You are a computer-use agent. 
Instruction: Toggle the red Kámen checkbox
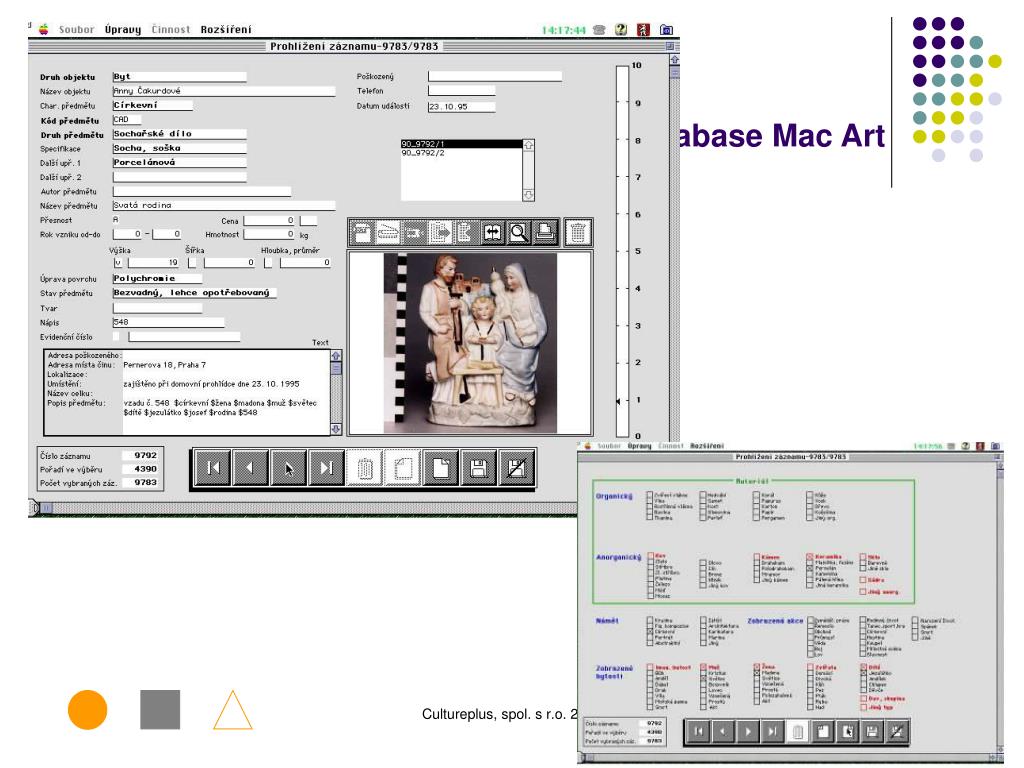tap(757, 557)
